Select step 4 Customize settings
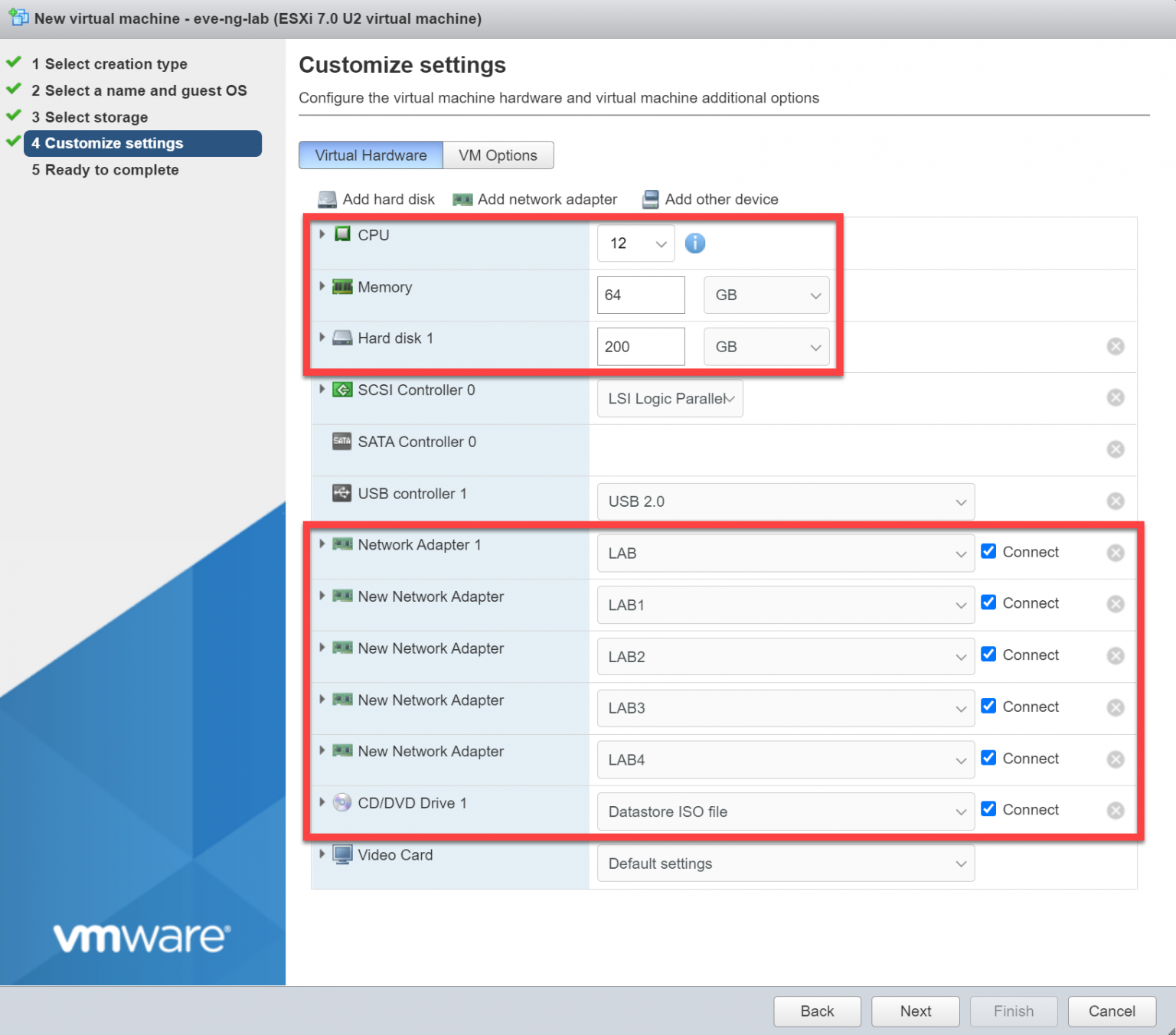Image resolution: width=1176 pixels, height=1035 pixels. [x=142, y=143]
